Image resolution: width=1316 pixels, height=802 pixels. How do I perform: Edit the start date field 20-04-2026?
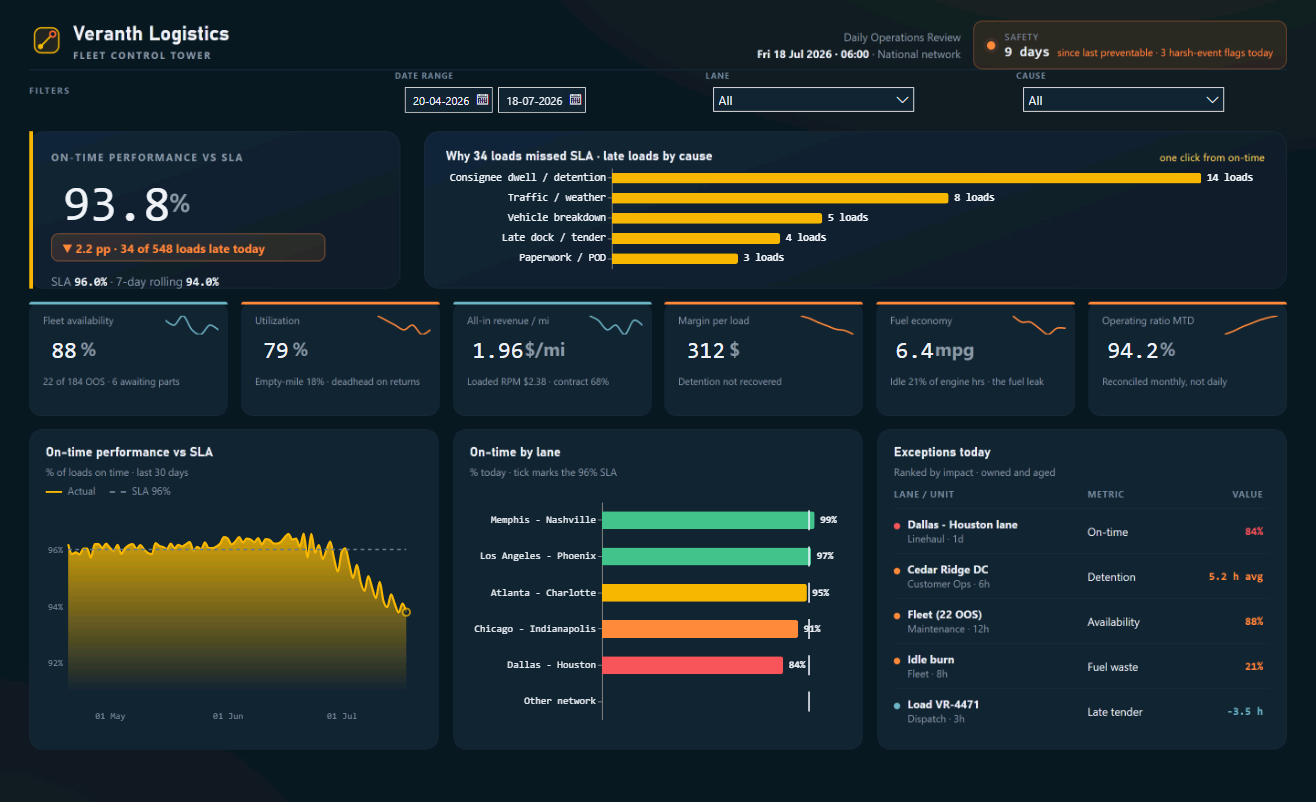tap(449, 100)
